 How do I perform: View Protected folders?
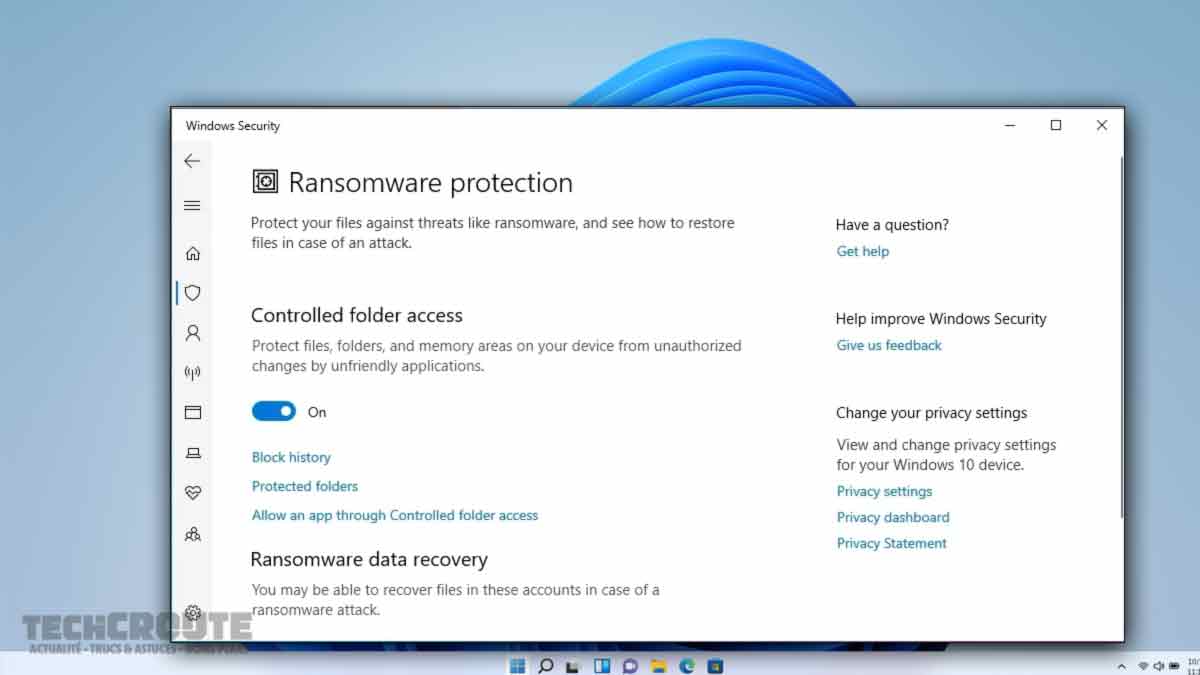[305, 486]
